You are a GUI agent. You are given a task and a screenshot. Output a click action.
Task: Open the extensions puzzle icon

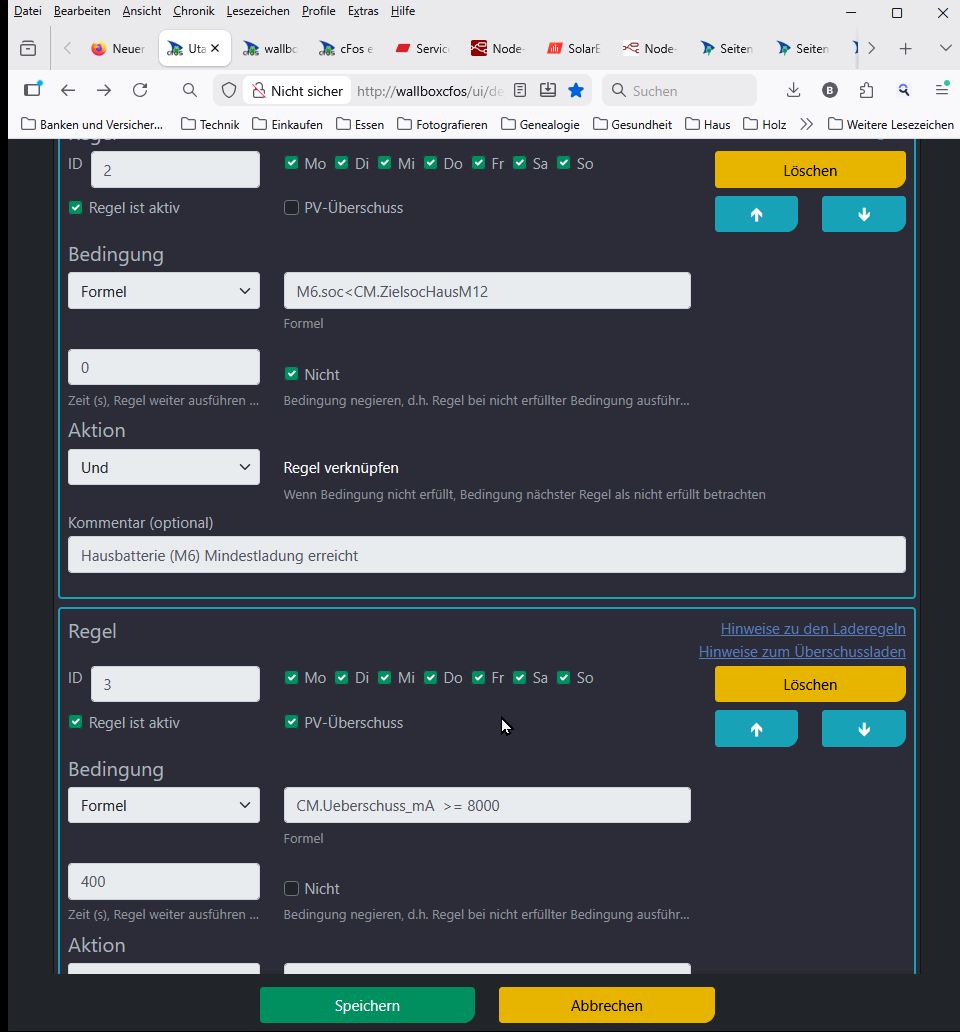866,90
